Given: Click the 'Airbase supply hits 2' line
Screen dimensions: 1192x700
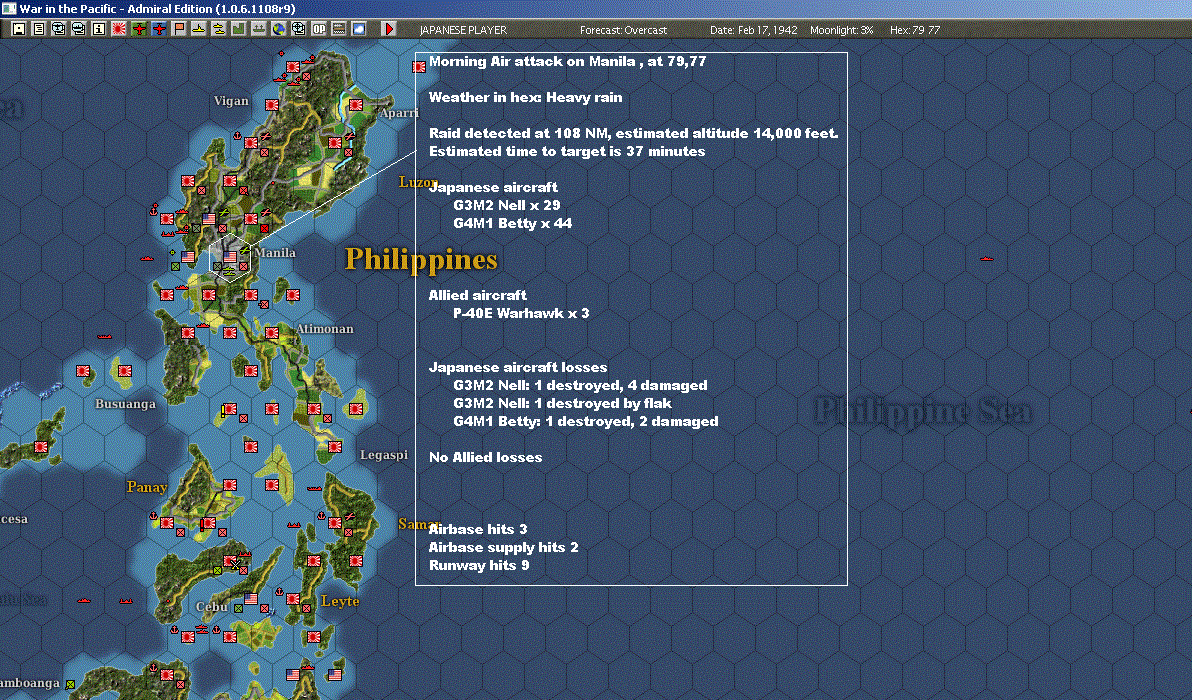Looking at the screenshot, I should 503,547.
